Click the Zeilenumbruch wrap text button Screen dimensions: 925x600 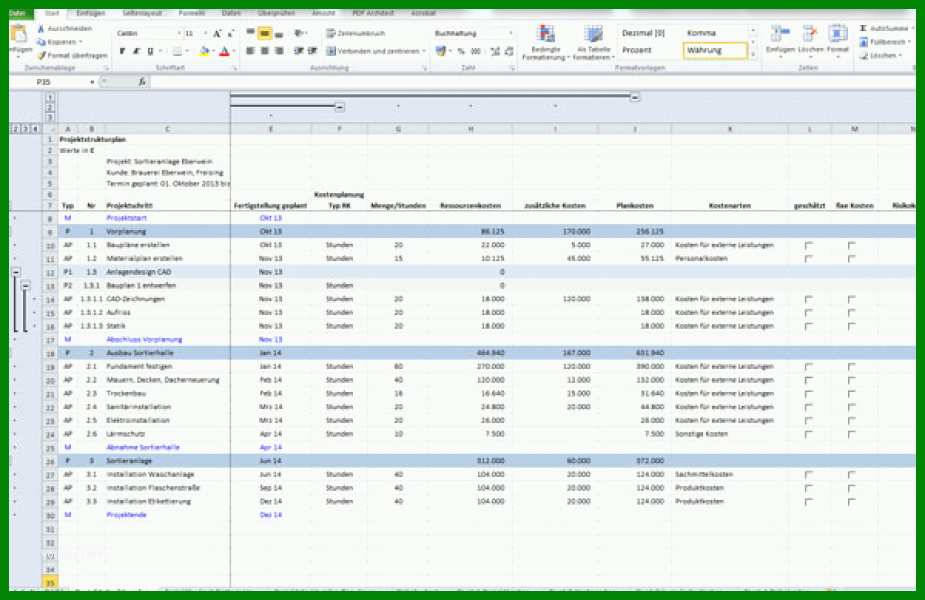(356, 34)
